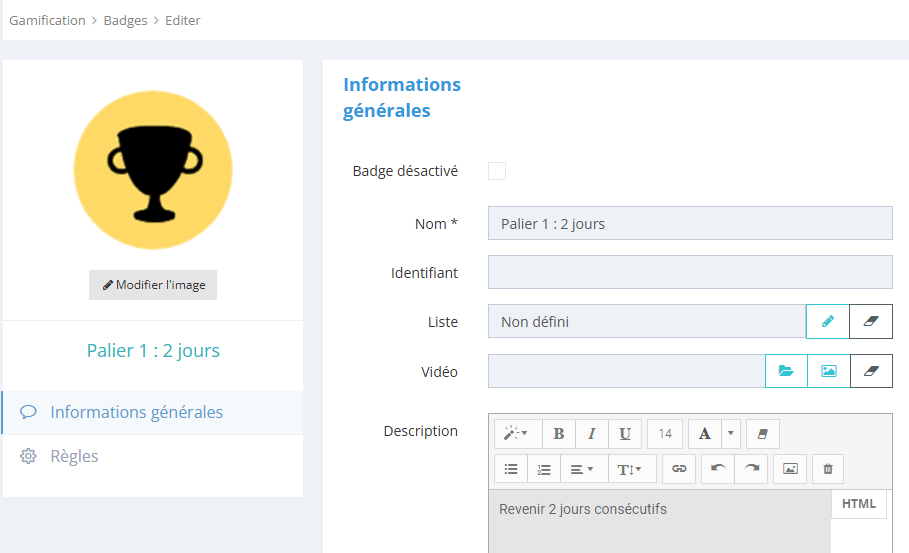Expand the text color dropdown arrow
The width and height of the screenshot is (909, 553).
730,434
